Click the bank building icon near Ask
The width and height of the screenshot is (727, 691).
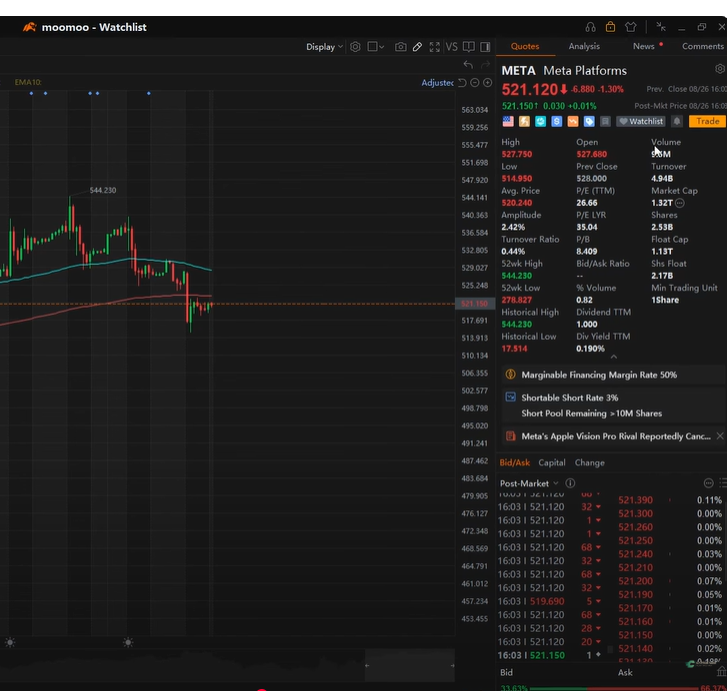(x=721, y=672)
